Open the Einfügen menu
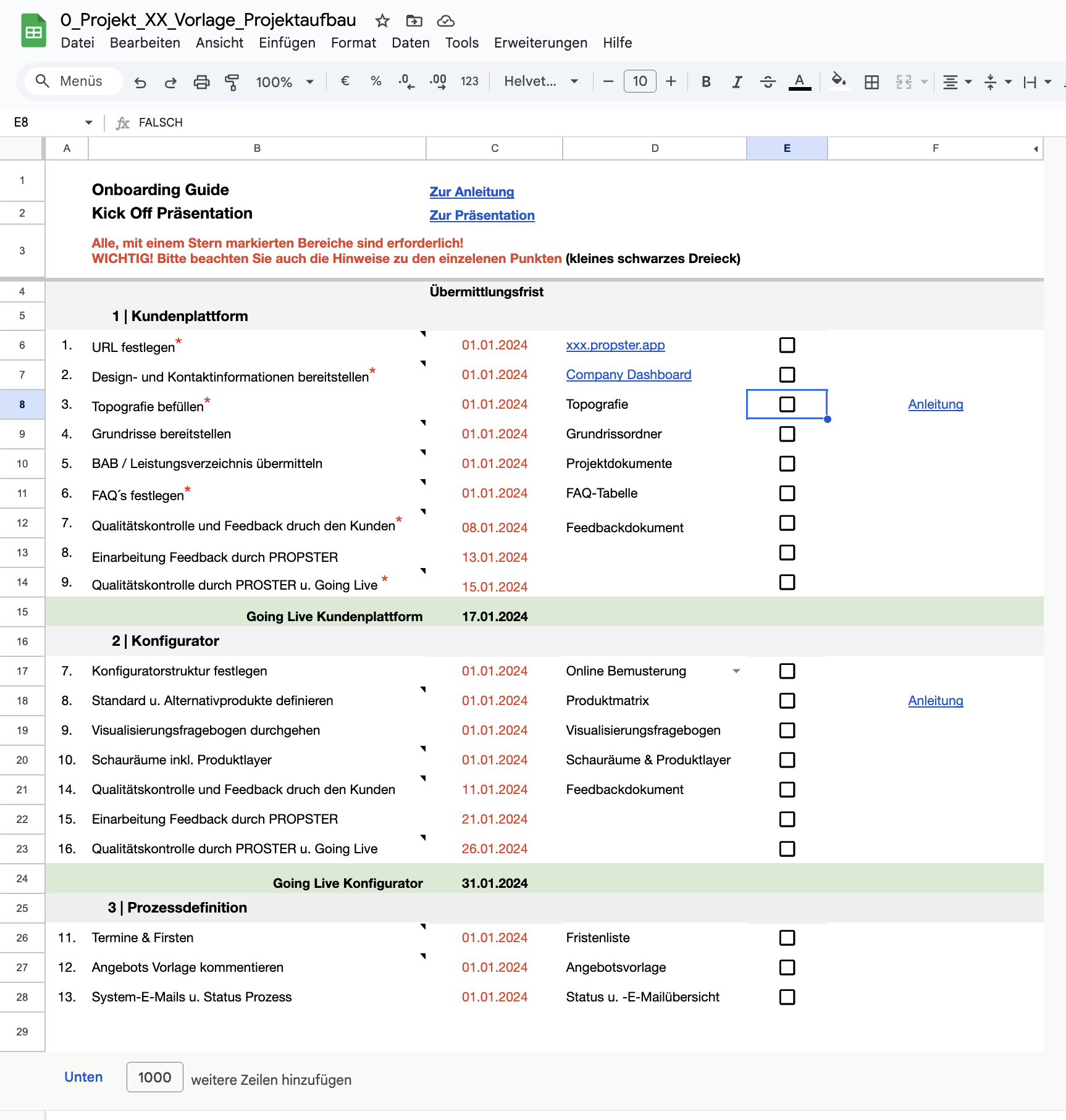The height and width of the screenshot is (1120, 1066). tap(287, 43)
